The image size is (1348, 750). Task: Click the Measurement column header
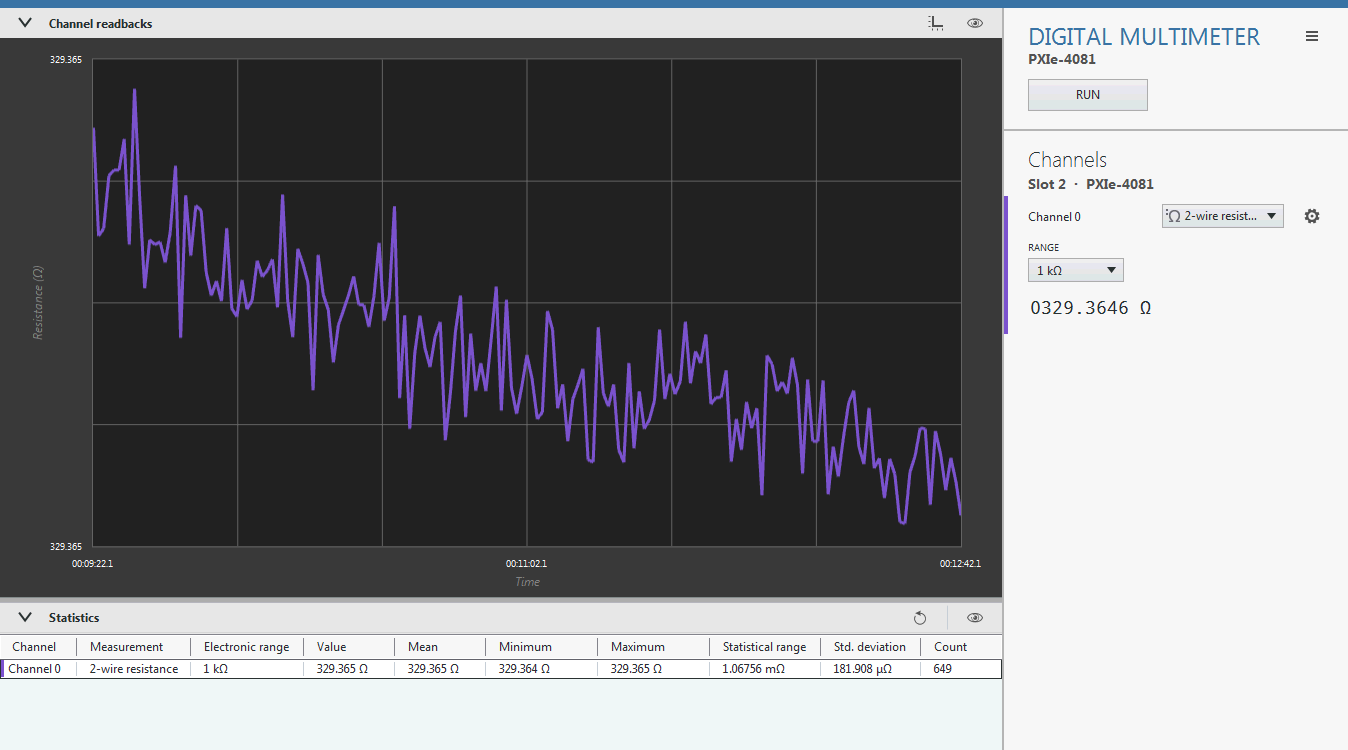126,647
